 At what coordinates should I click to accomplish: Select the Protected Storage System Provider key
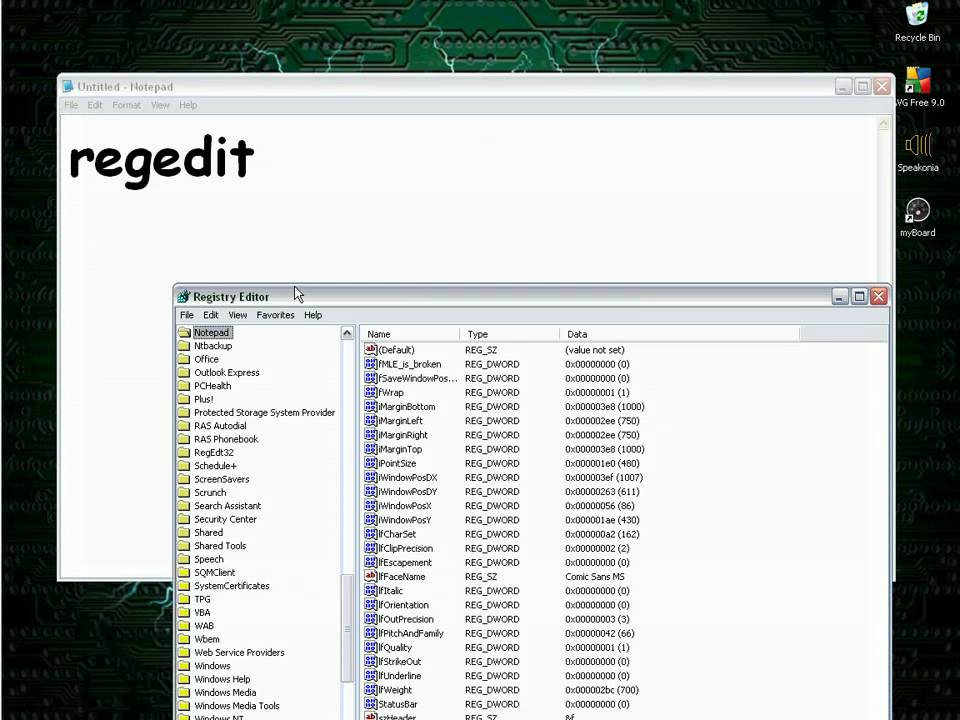264,413
